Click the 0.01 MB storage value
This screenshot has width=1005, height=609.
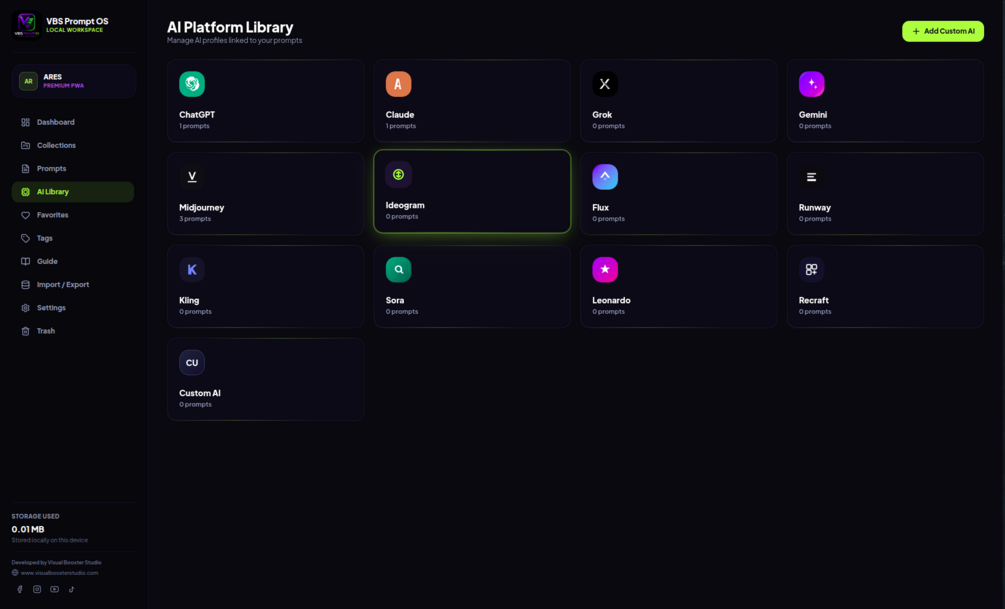28,530
